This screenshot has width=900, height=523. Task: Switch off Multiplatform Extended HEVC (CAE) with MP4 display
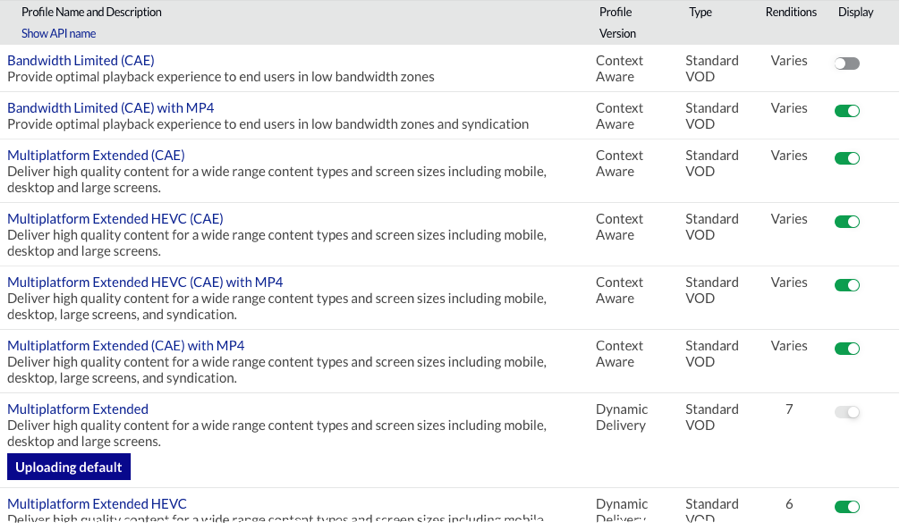[847, 285]
